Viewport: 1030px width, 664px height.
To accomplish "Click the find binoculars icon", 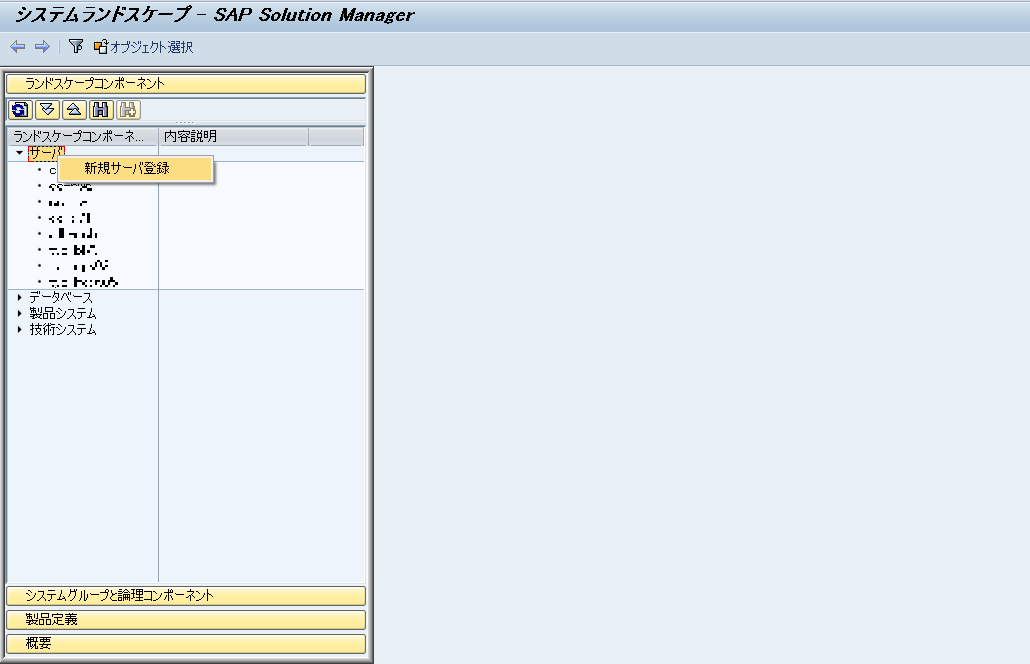I will [101, 110].
